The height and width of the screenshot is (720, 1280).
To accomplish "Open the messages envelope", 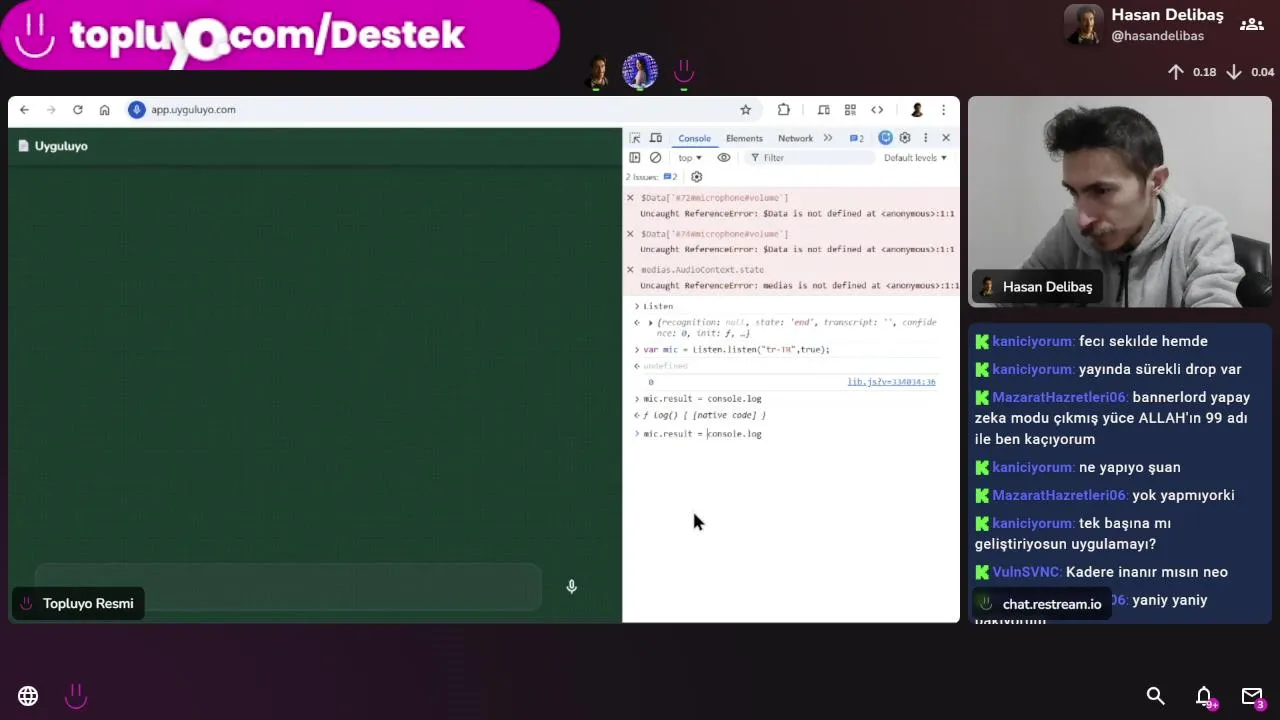I will point(1252,696).
